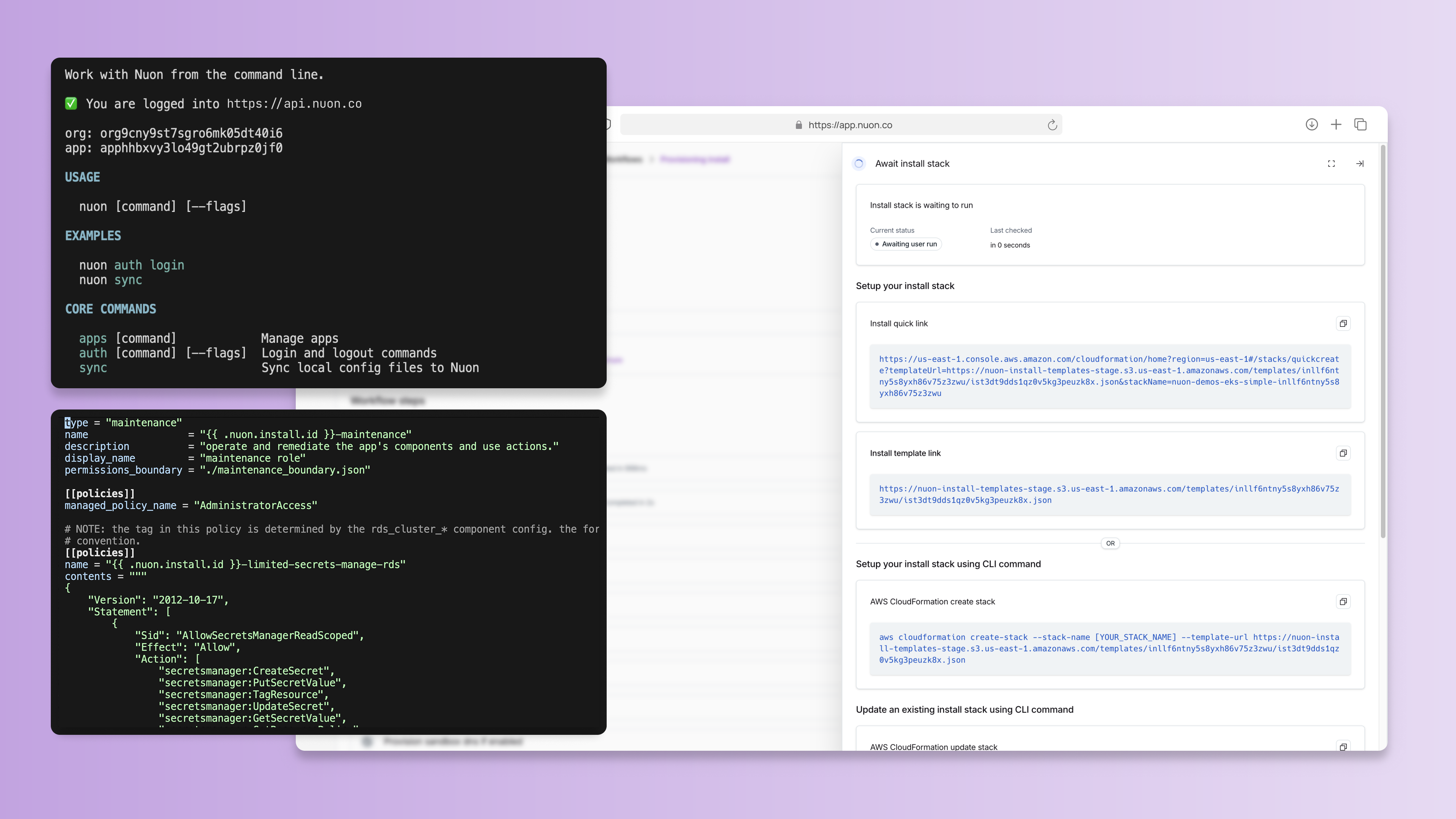The image size is (1456, 819).
Task: Reload the app.nuon.co page
Action: click(1052, 125)
